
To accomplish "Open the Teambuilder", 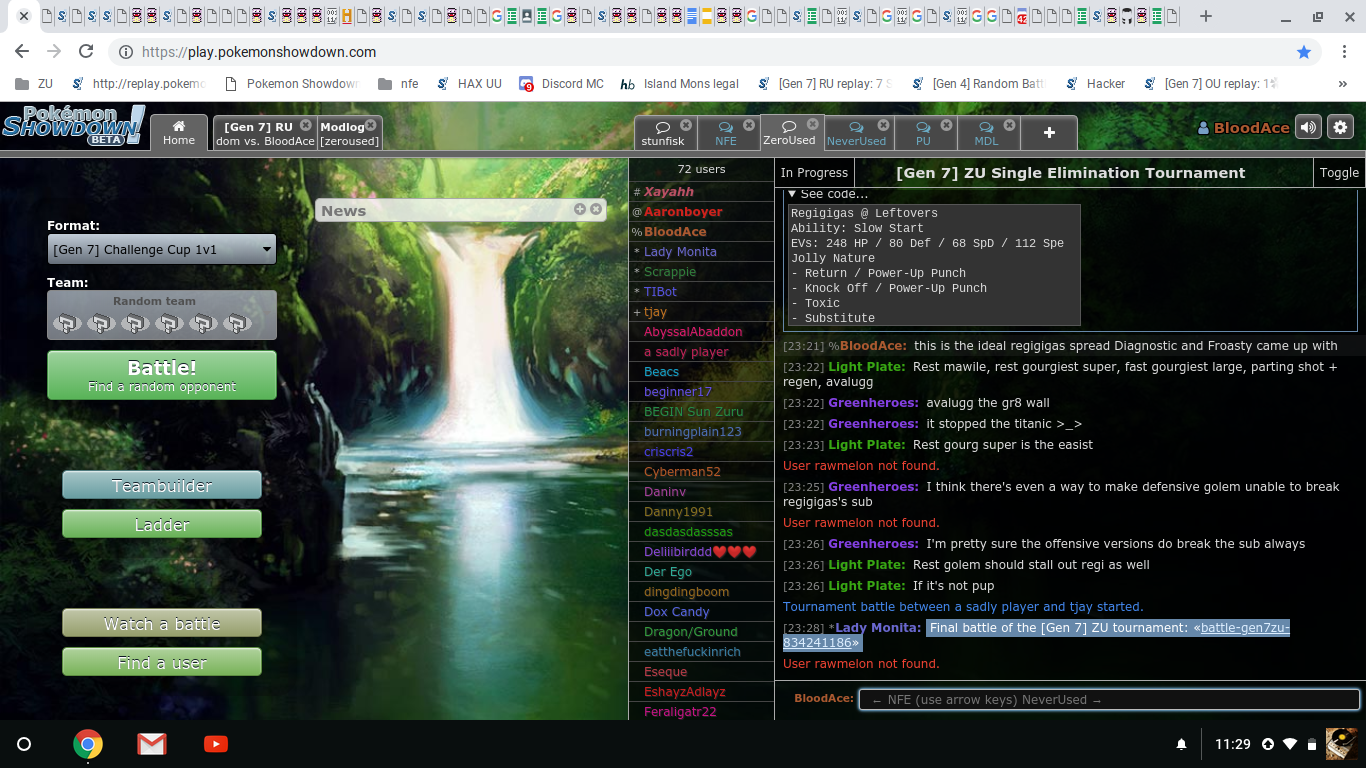I will (162, 485).
